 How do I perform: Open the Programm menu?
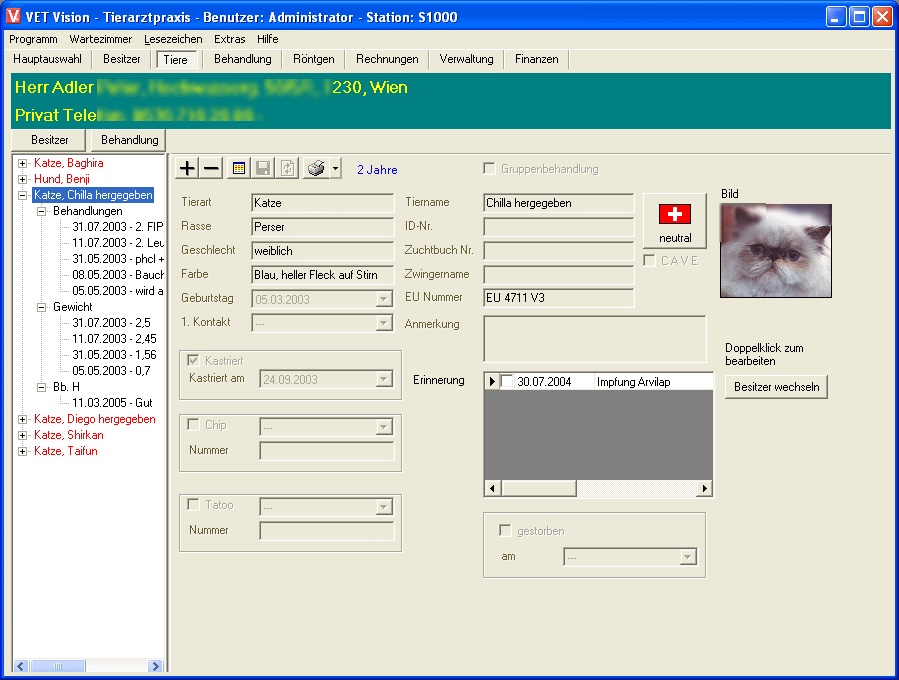coord(33,39)
